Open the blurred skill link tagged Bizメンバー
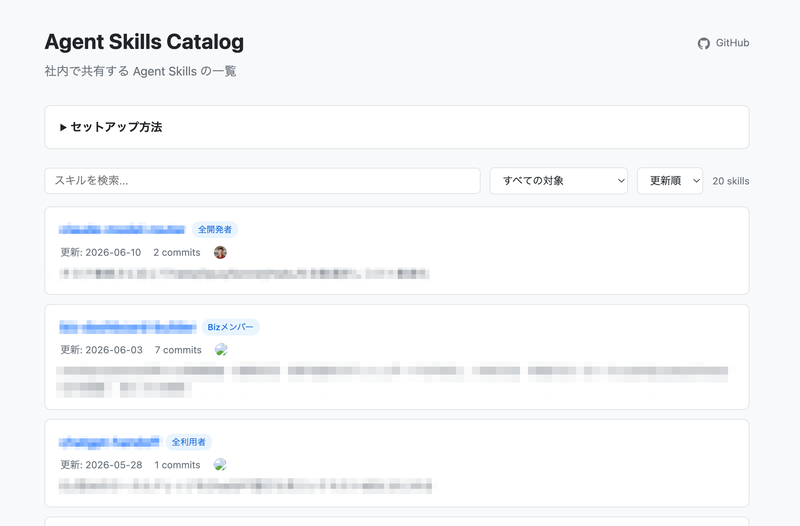The height and width of the screenshot is (526, 800). [x=128, y=327]
